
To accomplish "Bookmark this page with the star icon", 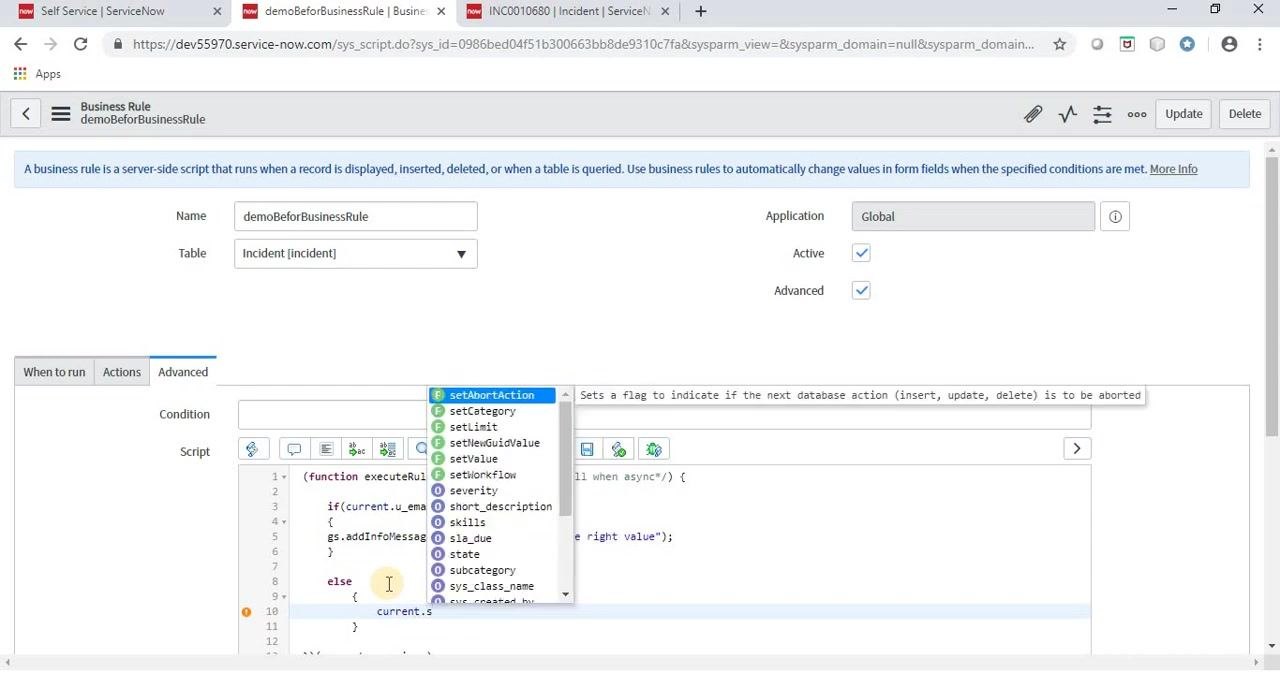I will [x=1059, y=44].
